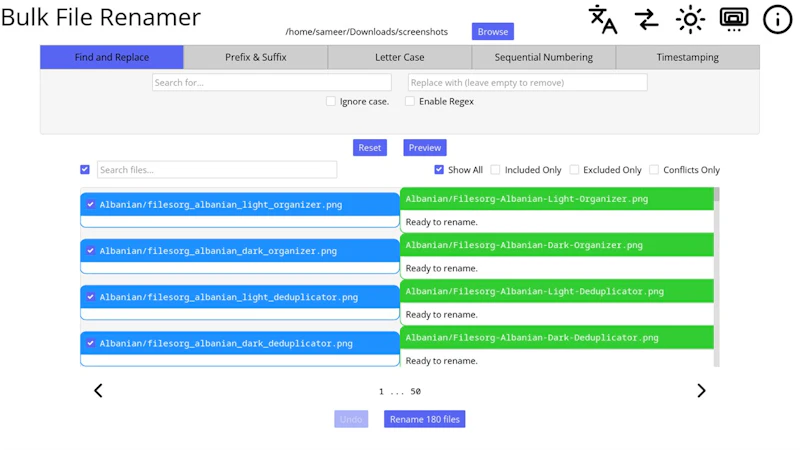The image size is (800, 450).
Task: Uncheck filesorg_albanian_dark_organizer.png file checkbox
Action: point(91,251)
